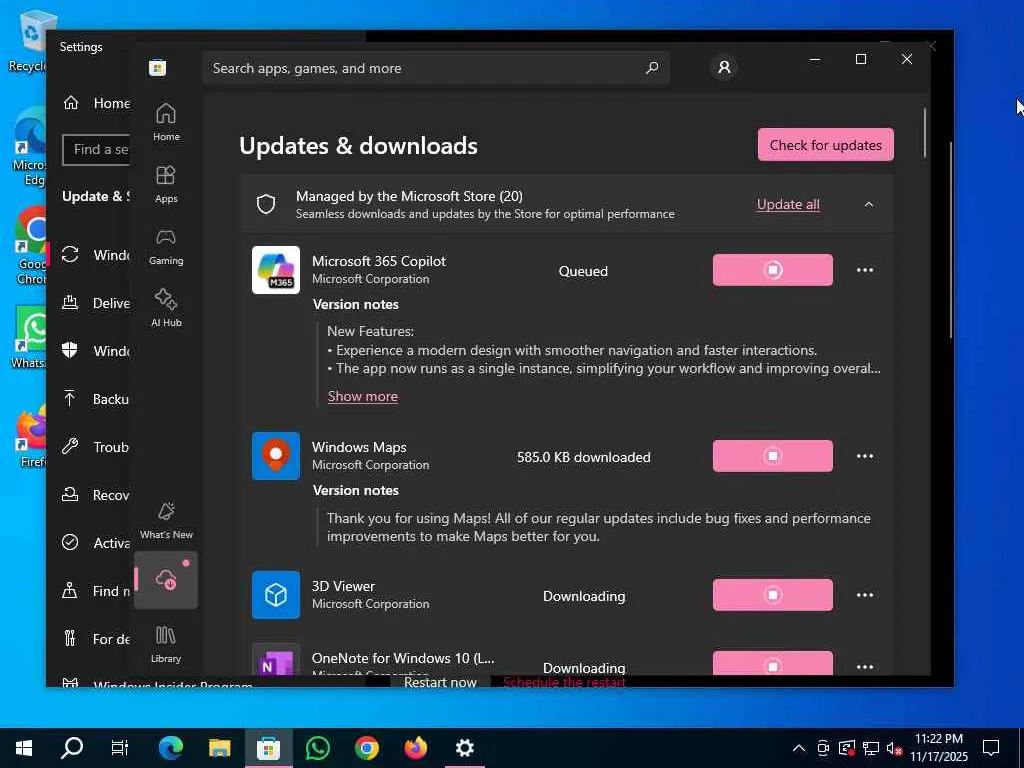The height and width of the screenshot is (768, 1024).
Task: Click the Store page vertical scrollbar
Action: click(925, 133)
